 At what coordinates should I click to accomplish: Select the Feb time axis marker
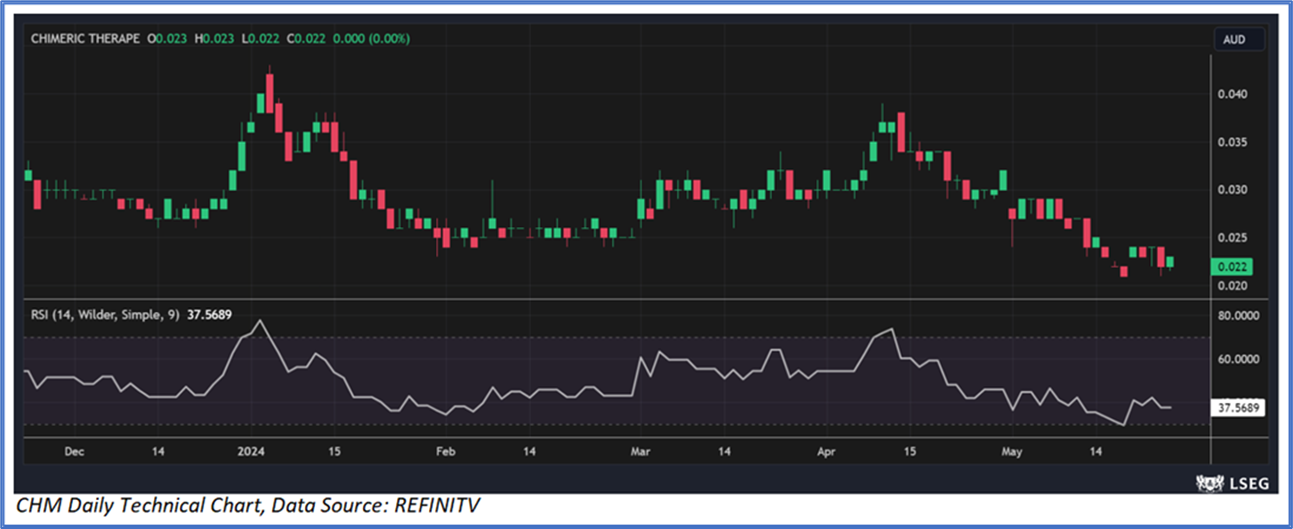pos(445,452)
